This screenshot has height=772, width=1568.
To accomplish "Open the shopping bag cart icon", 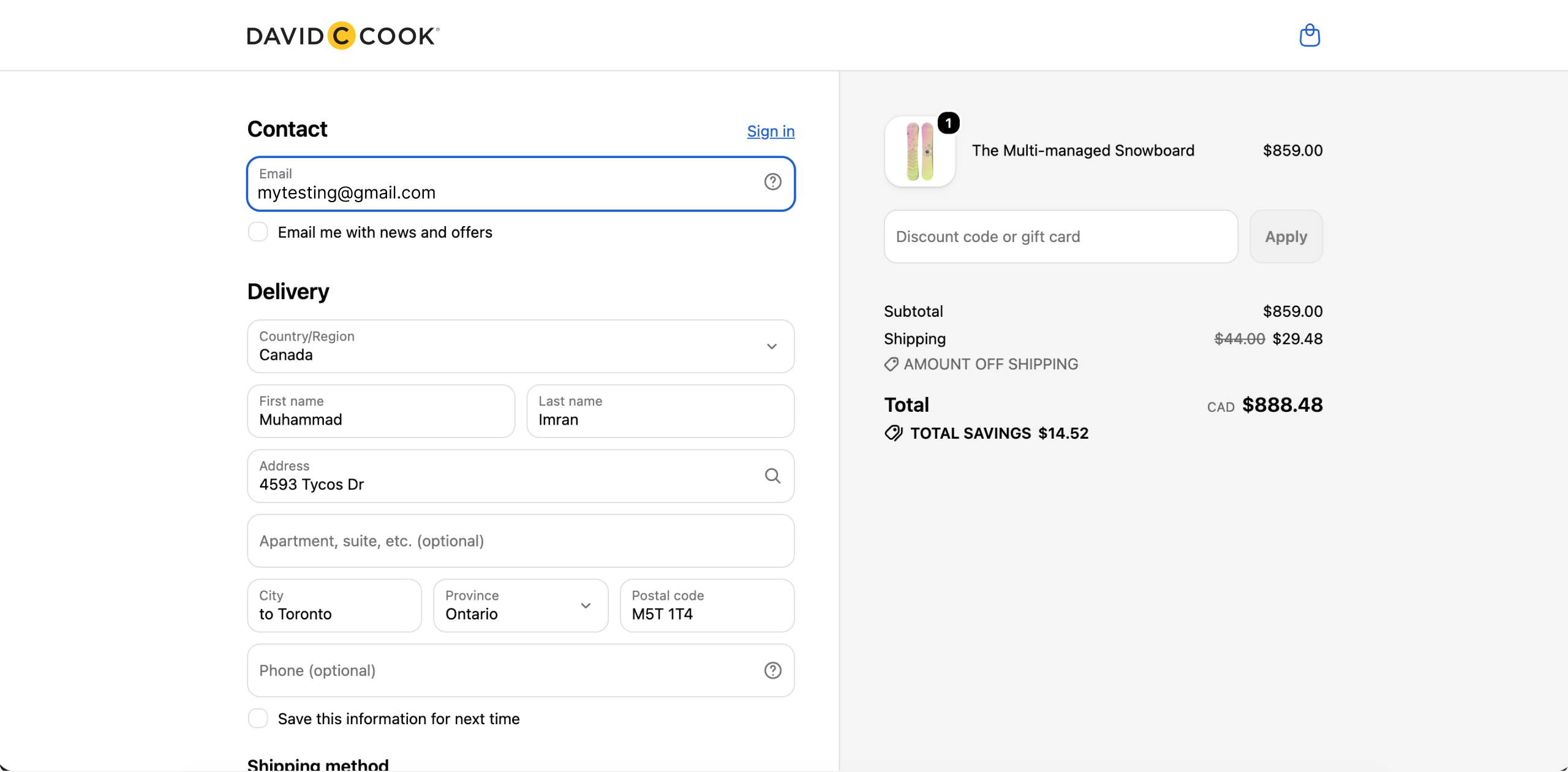I will coord(1310,36).
